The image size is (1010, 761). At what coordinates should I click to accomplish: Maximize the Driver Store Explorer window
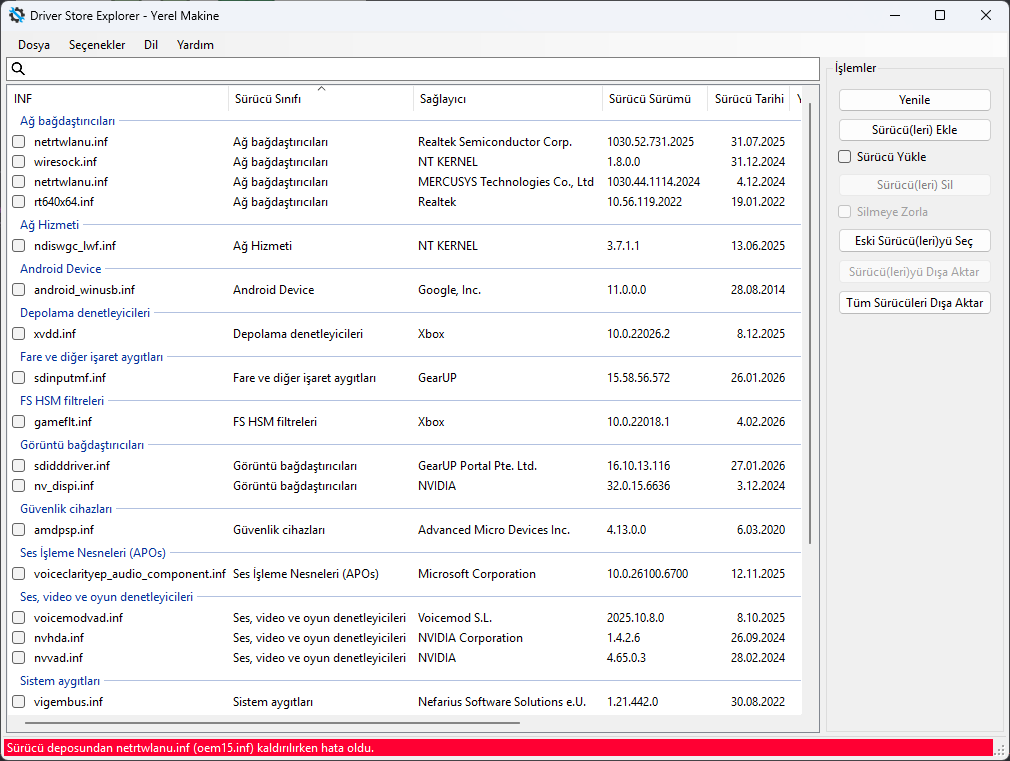click(940, 15)
